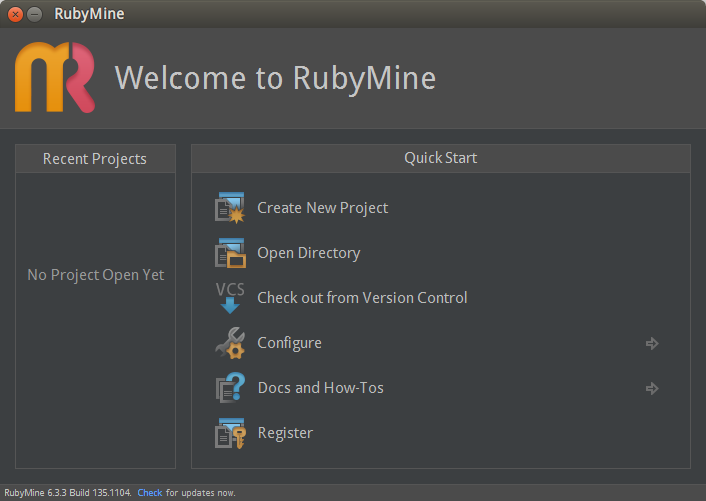Select the Register option
The height and width of the screenshot is (501, 706).
click(x=285, y=433)
